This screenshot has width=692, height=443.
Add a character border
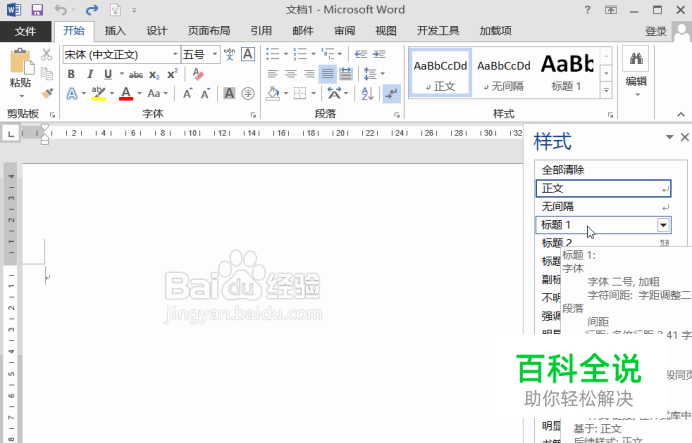248,54
